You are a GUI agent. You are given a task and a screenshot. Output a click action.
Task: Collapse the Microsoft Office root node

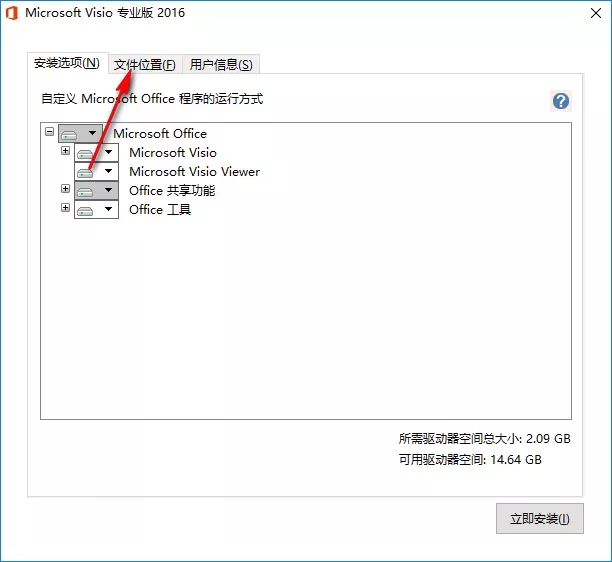click(x=49, y=131)
